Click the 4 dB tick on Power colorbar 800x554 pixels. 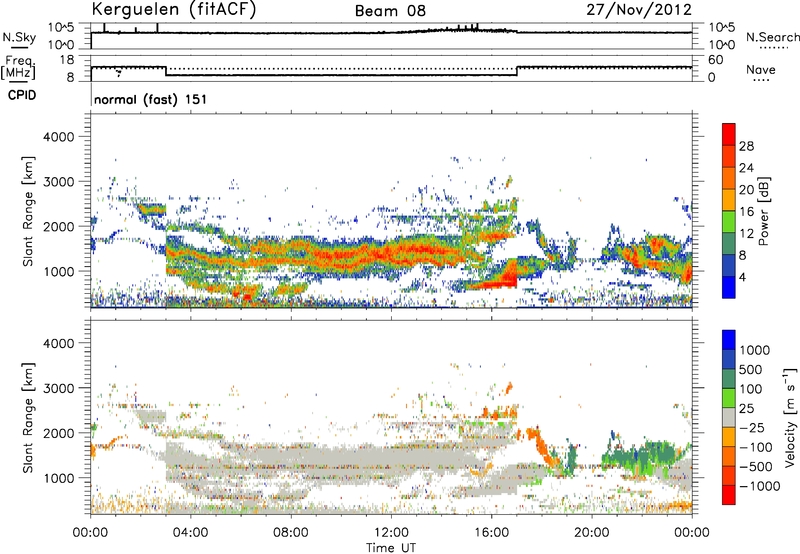pos(742,277)
